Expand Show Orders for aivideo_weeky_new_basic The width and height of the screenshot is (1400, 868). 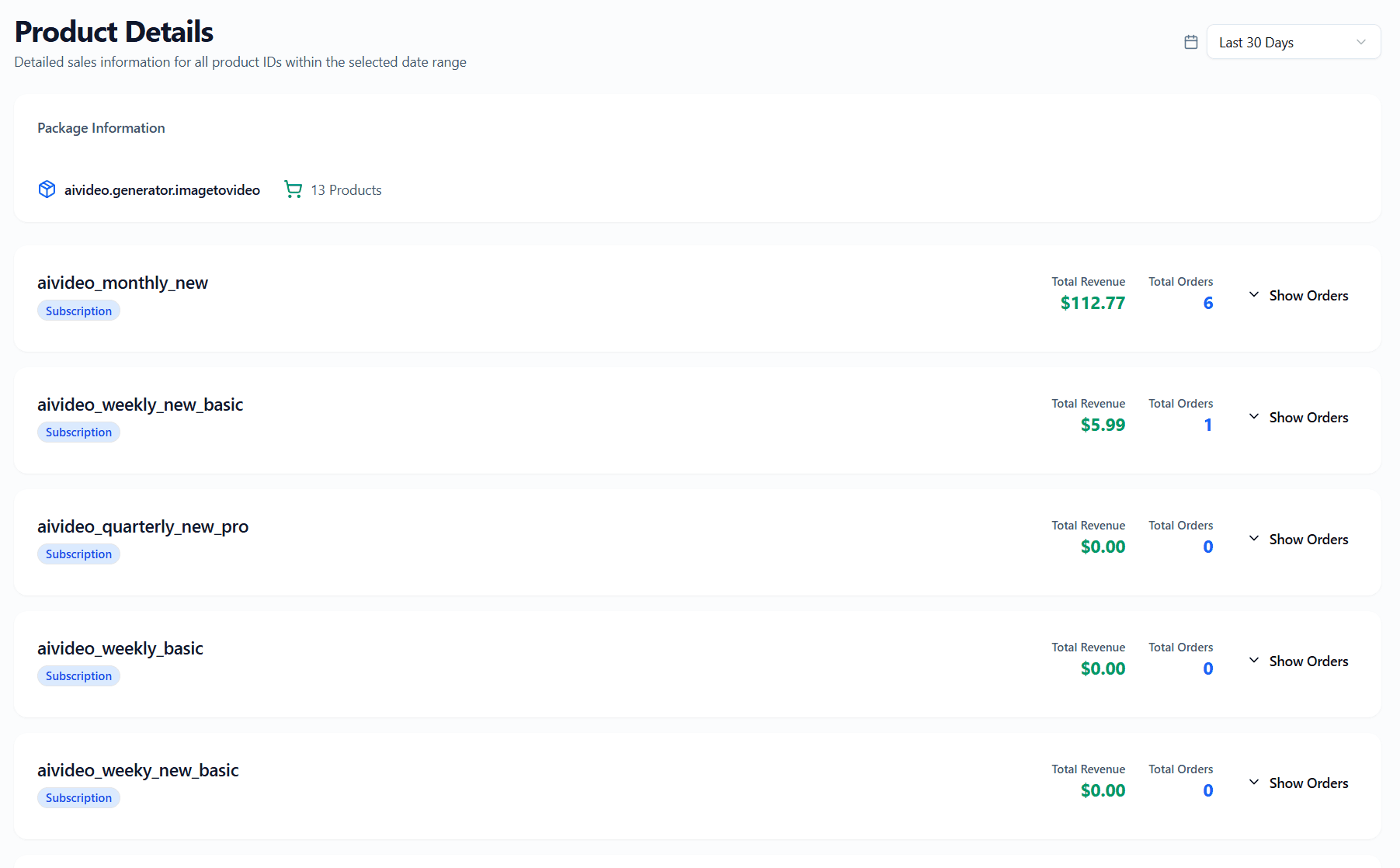click(x=1298, y=783)
